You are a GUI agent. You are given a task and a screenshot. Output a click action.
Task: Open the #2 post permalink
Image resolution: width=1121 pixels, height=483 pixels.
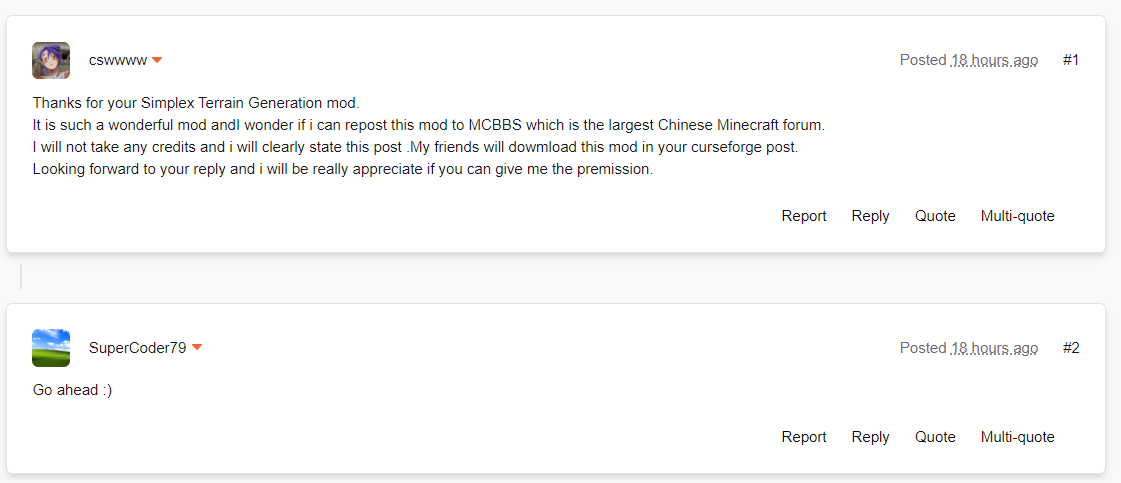1071,348
